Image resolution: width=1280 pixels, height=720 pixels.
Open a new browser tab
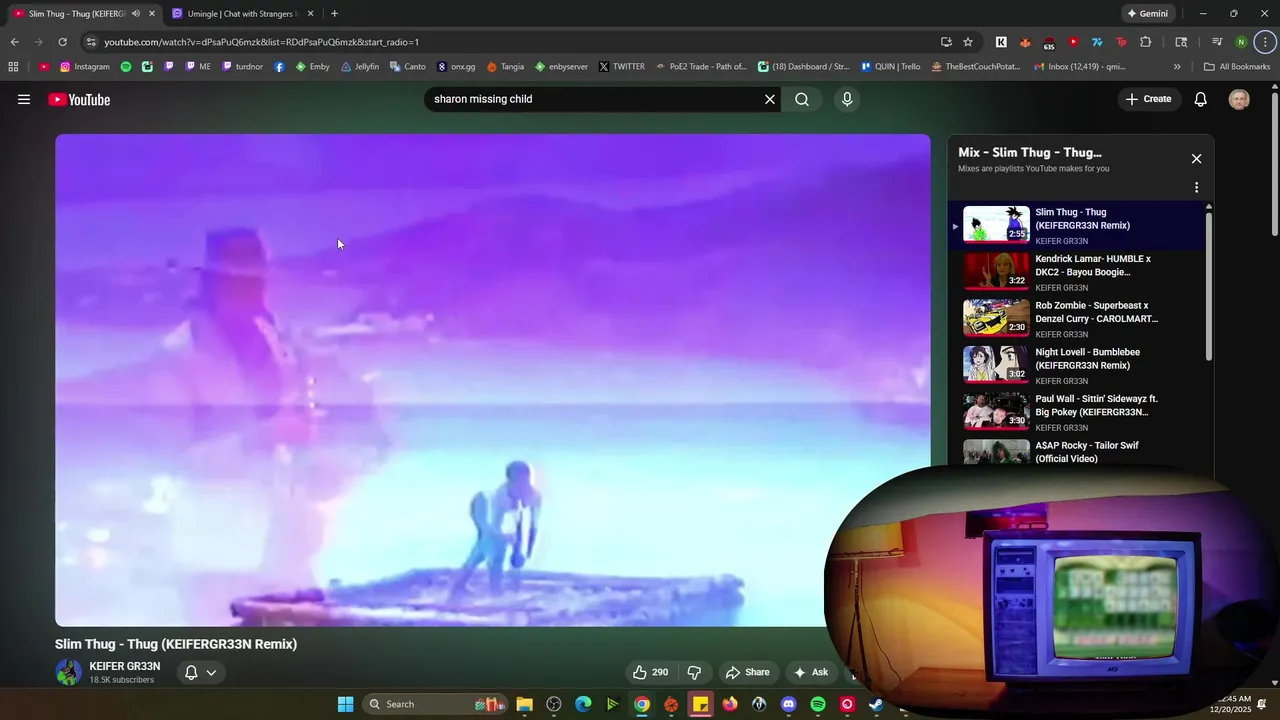tap(334, 14)
